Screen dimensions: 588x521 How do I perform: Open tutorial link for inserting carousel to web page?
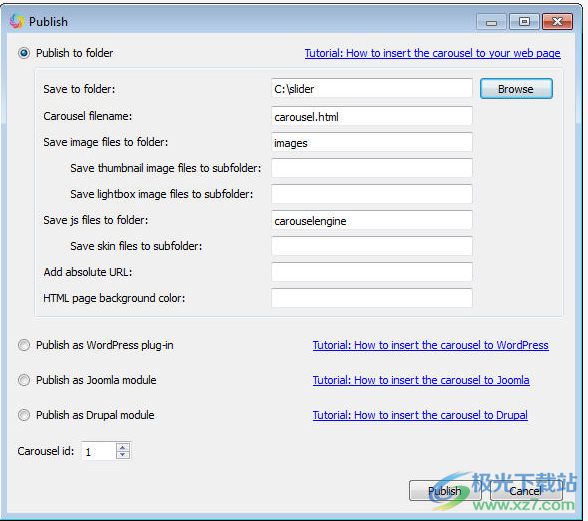point(432,53)
